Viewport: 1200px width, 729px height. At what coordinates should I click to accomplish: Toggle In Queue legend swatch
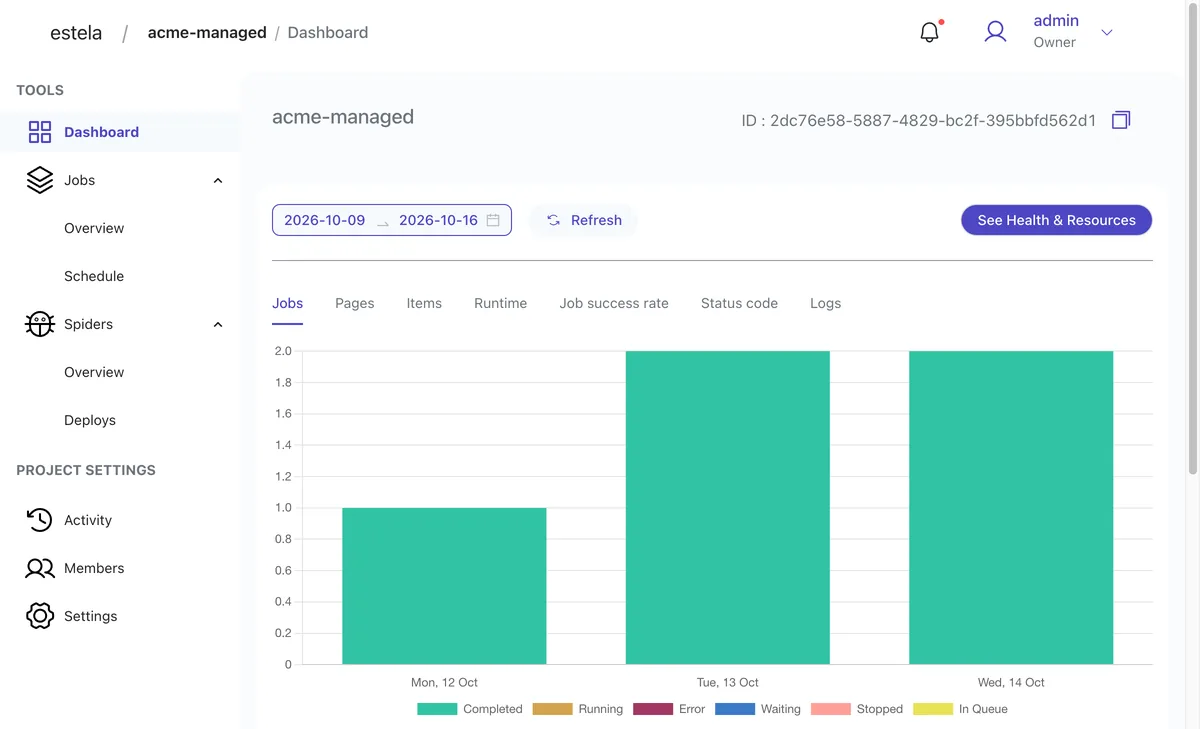point(933,709)
